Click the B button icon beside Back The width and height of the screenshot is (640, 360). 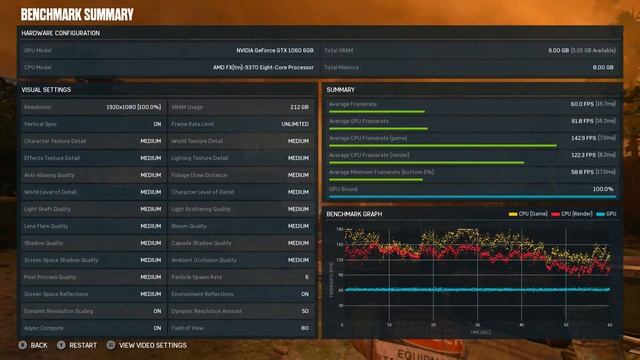click(22, 345)
